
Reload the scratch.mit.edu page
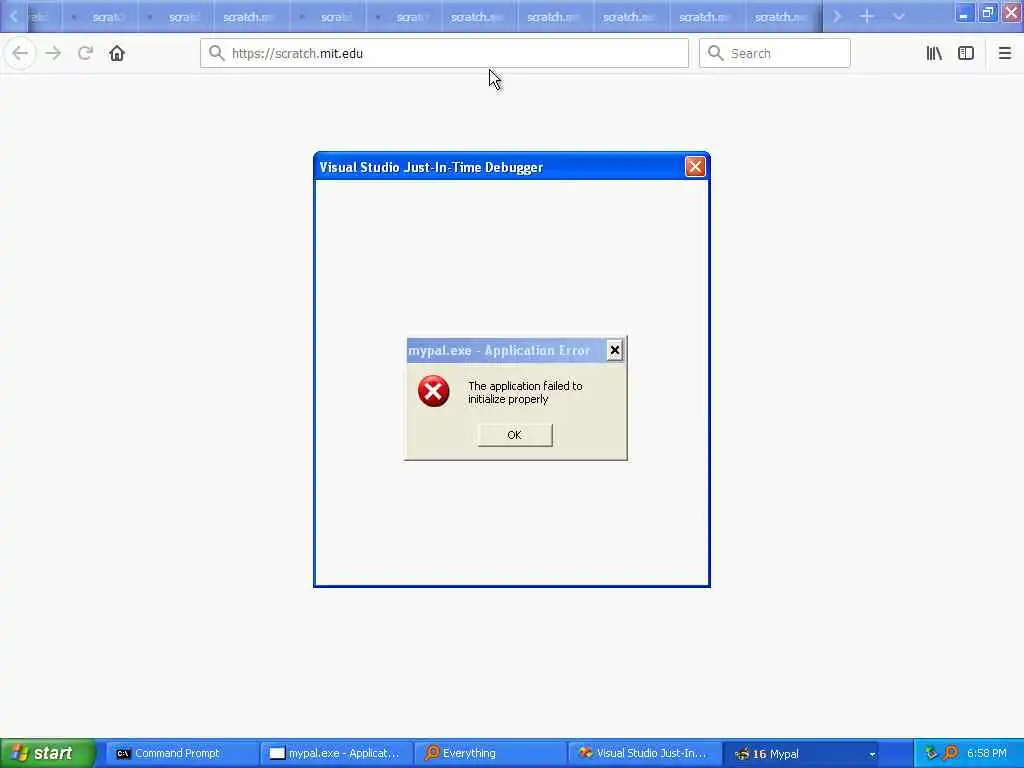click(x=85, y=53)
